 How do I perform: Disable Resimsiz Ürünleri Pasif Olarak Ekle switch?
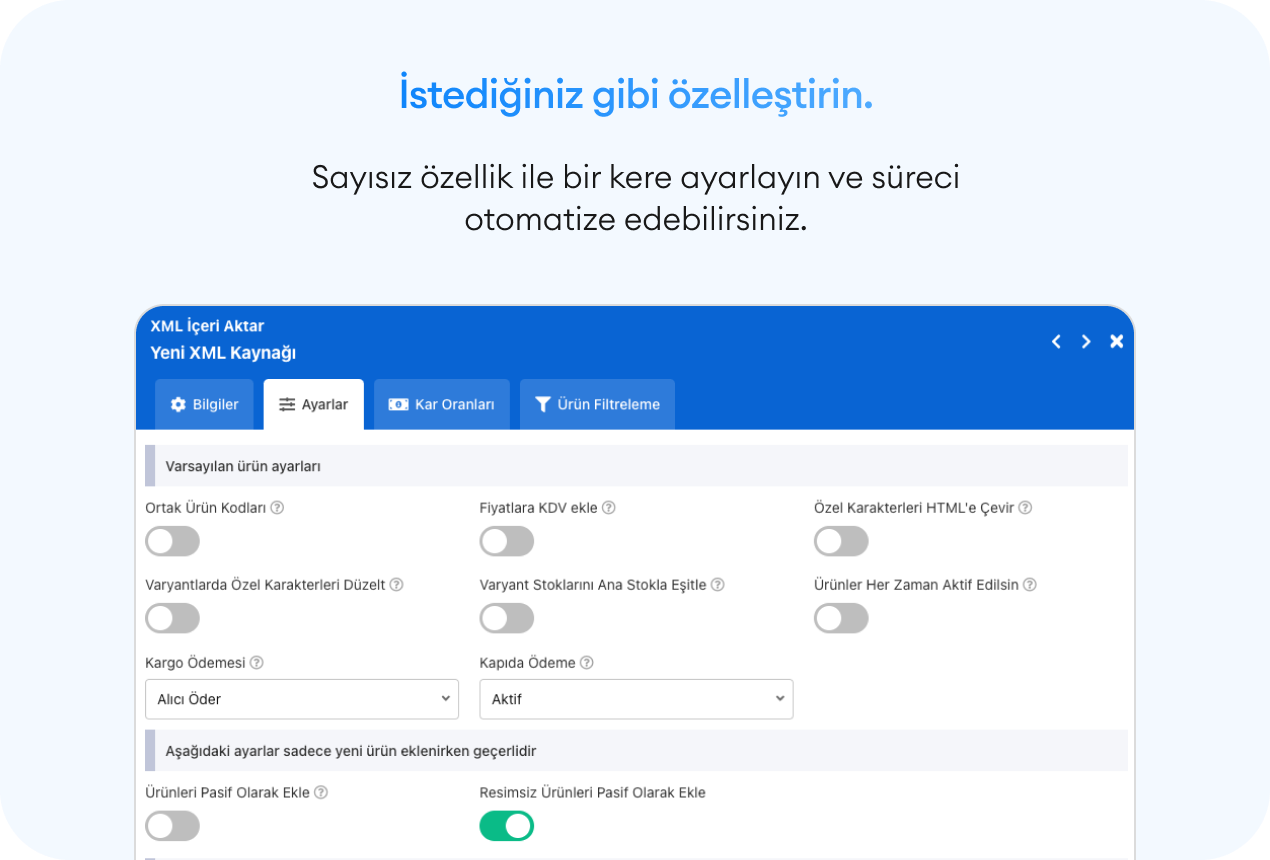(x=507, y=826)
